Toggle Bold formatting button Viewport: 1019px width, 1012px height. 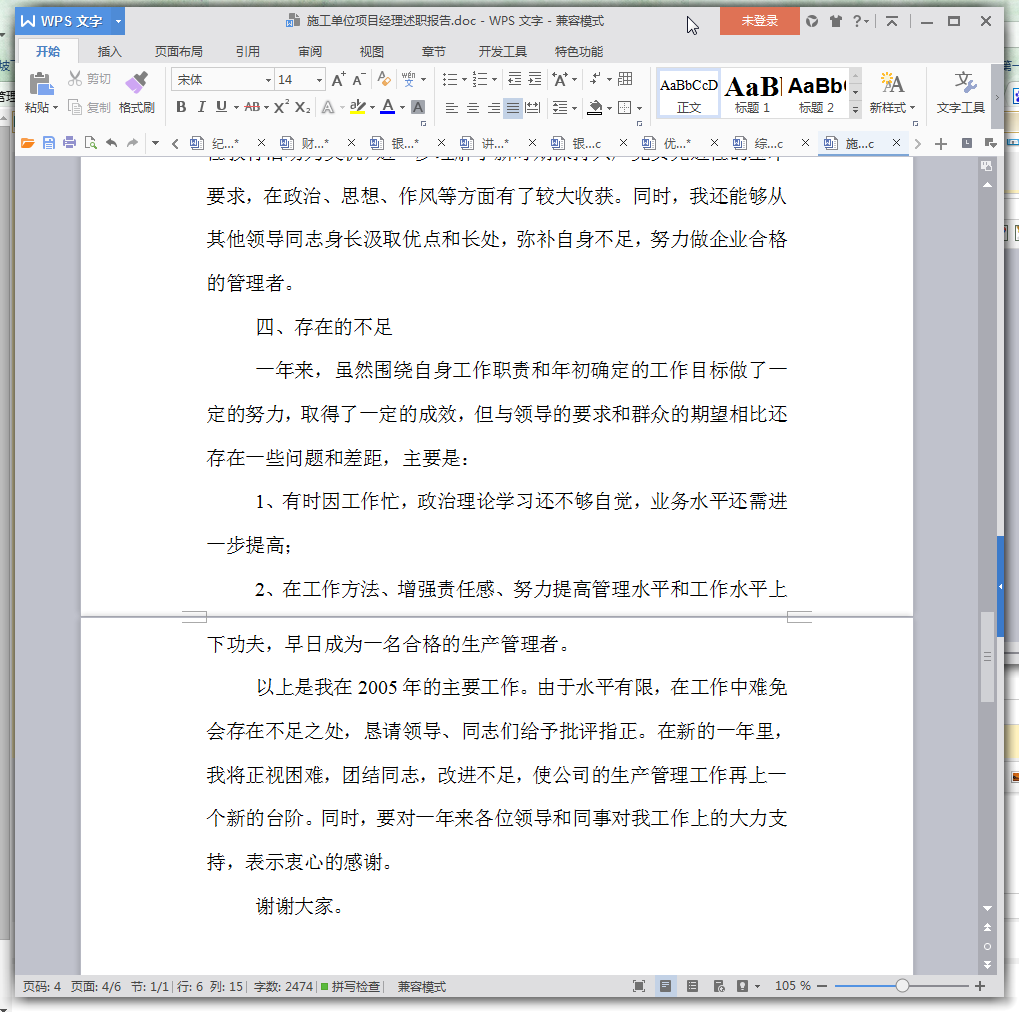pyautogui.click(x=181, y=107)
